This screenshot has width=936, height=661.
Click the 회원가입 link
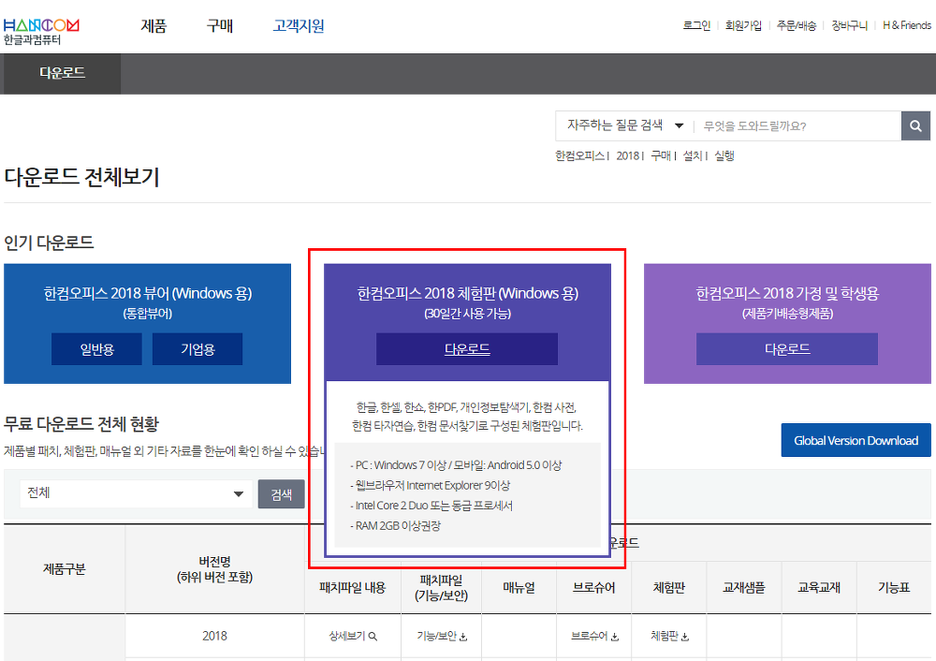[x=743, y=25]
